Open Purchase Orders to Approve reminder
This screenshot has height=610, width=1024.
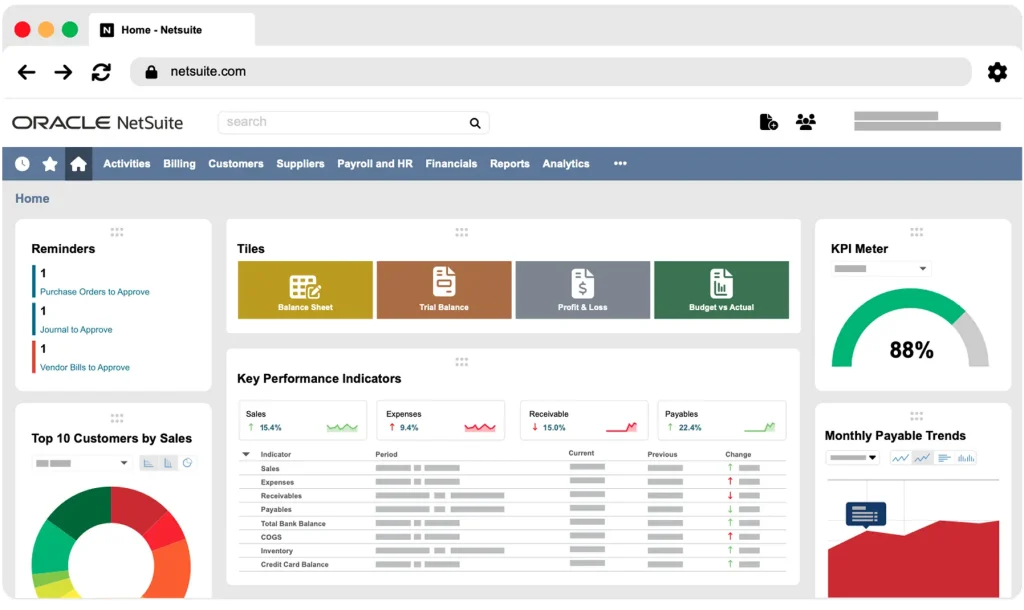(x=95, y=292)
